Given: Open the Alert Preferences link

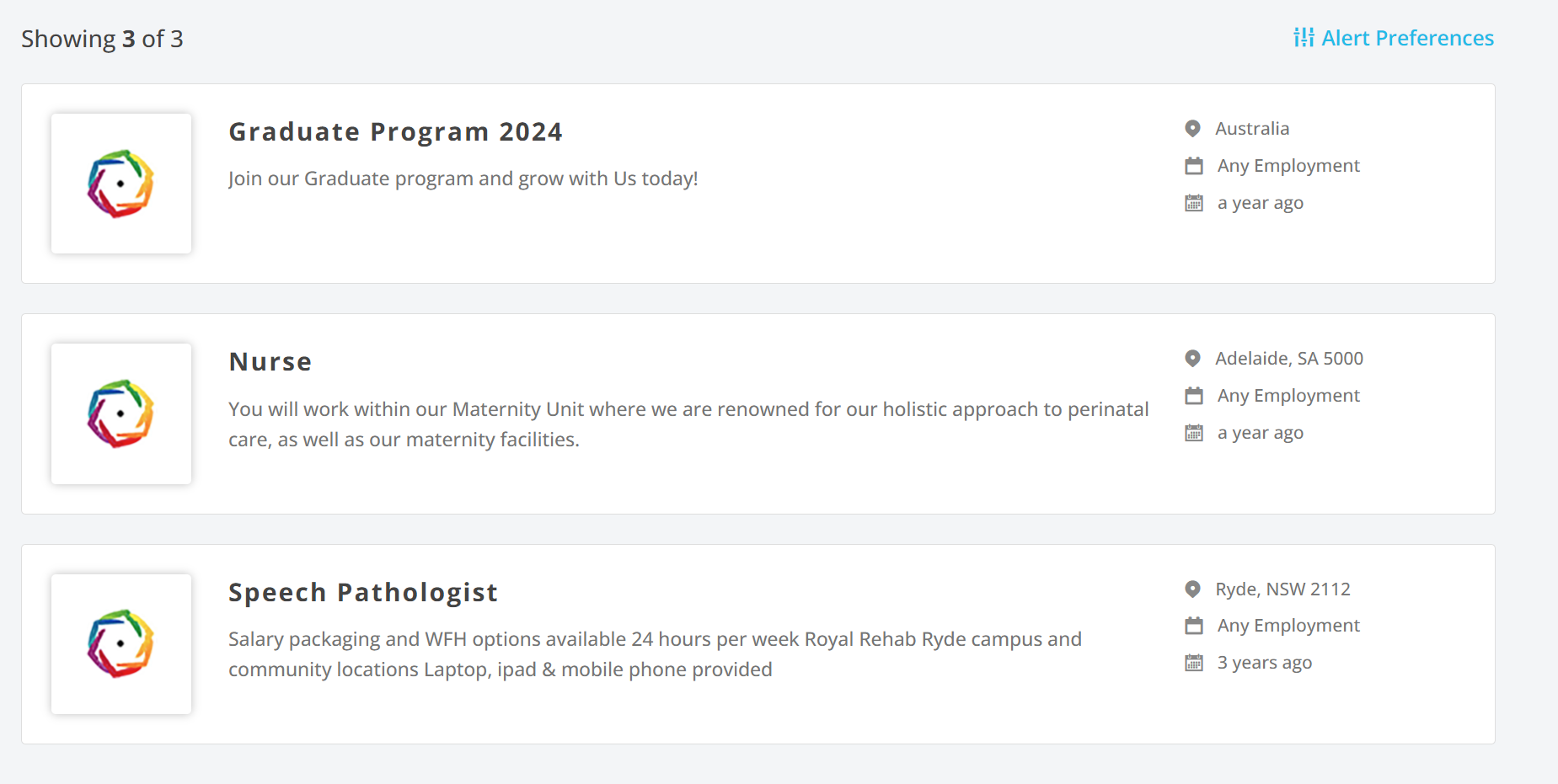Looking at the screenshot, I should [x=1407, y=38].
